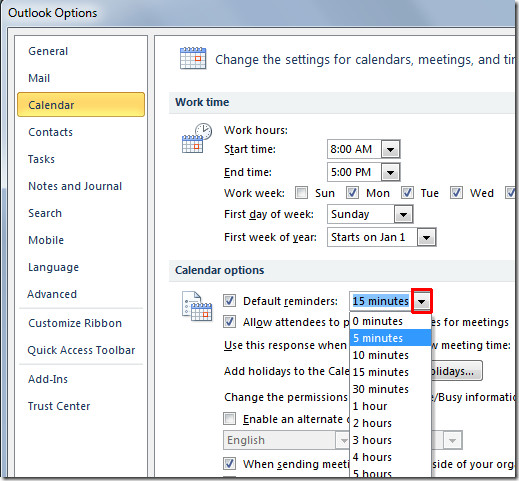This screenshot has width=519, height=481.
Task: Open the Advanced options category
Action: [52, 294]
